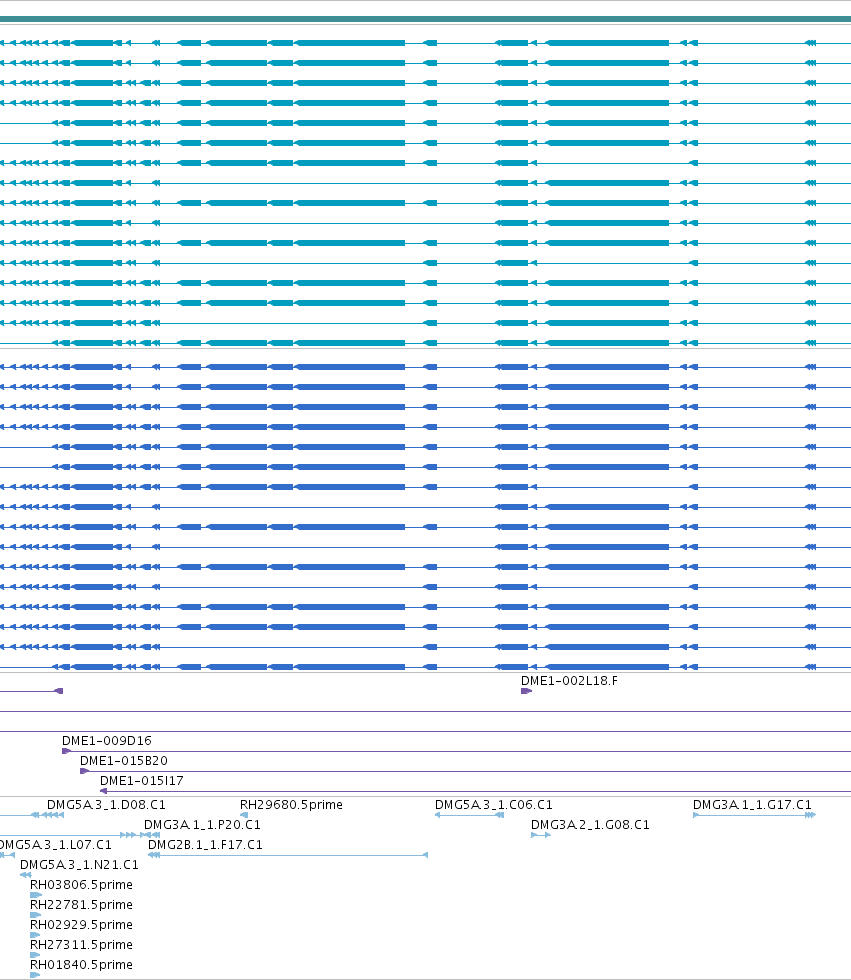Select the DMG5A3_1.N21.C1 label

coord(79,864)
